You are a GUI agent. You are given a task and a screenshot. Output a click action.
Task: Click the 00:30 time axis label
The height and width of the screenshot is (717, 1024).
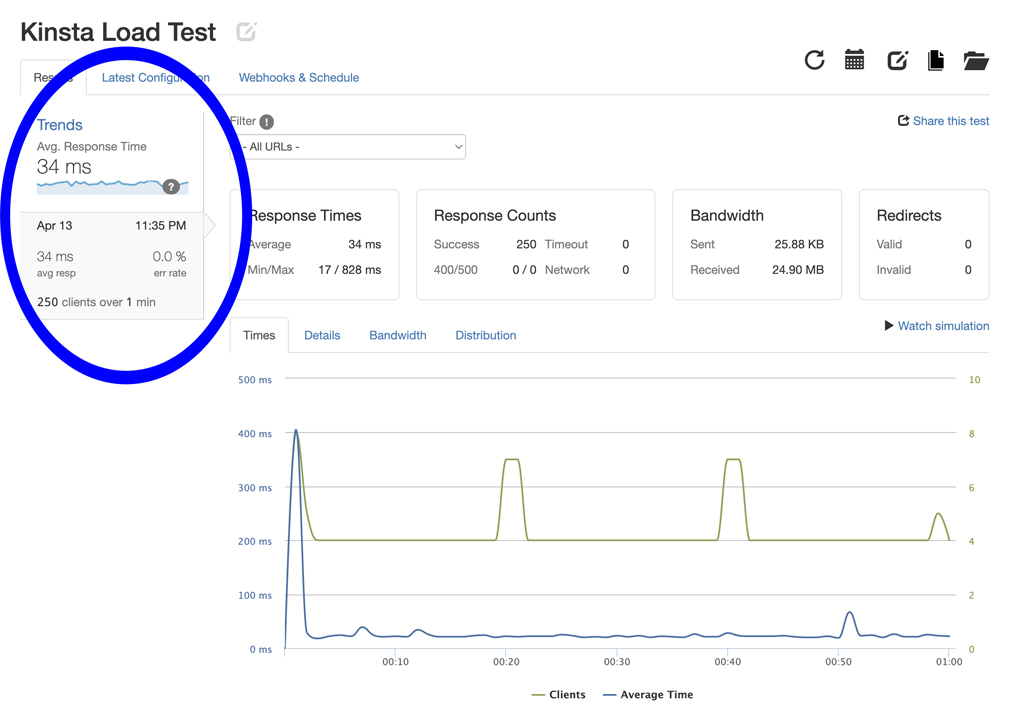pos(616,662)
